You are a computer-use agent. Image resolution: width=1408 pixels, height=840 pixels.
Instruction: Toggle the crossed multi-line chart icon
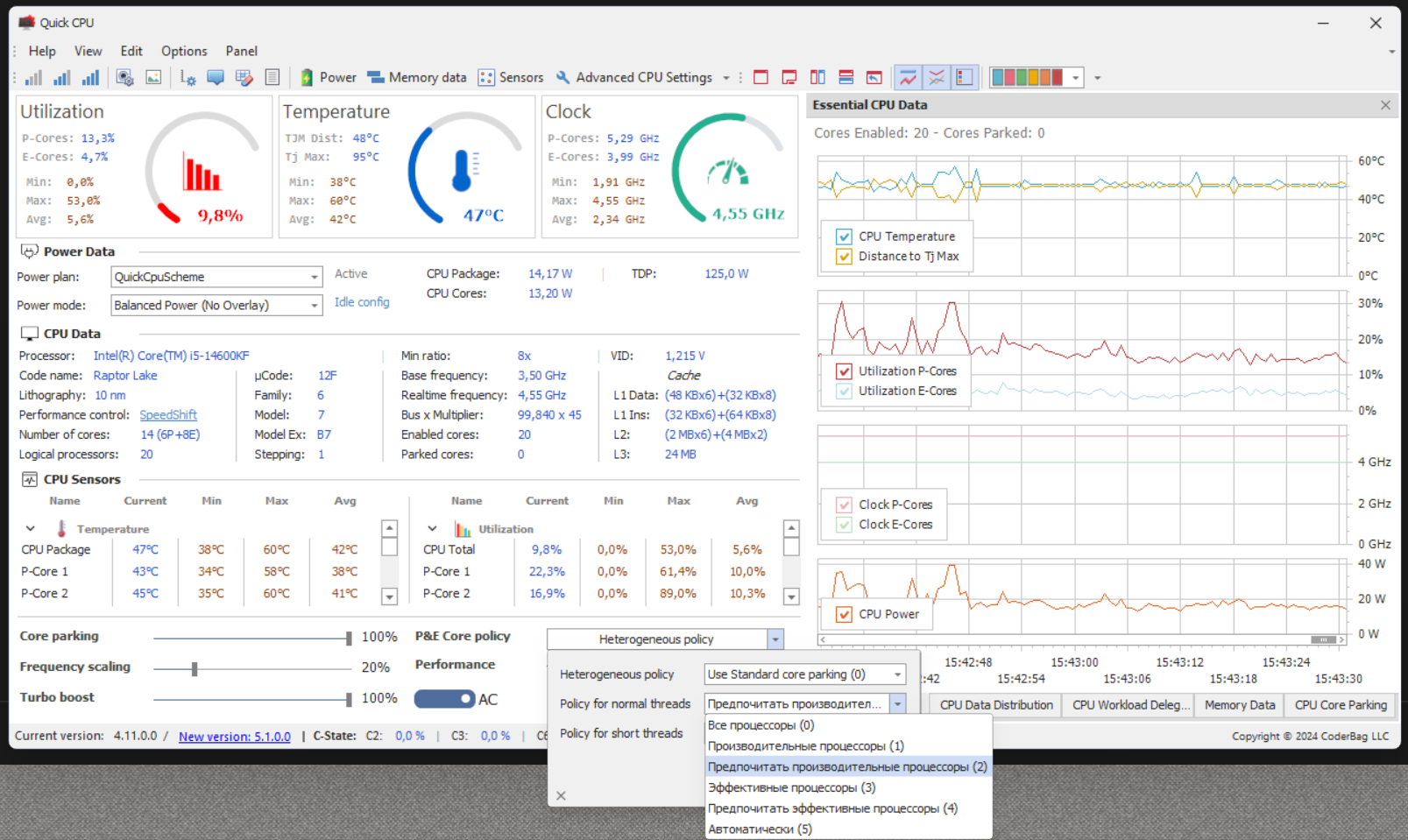coord(937,78)
